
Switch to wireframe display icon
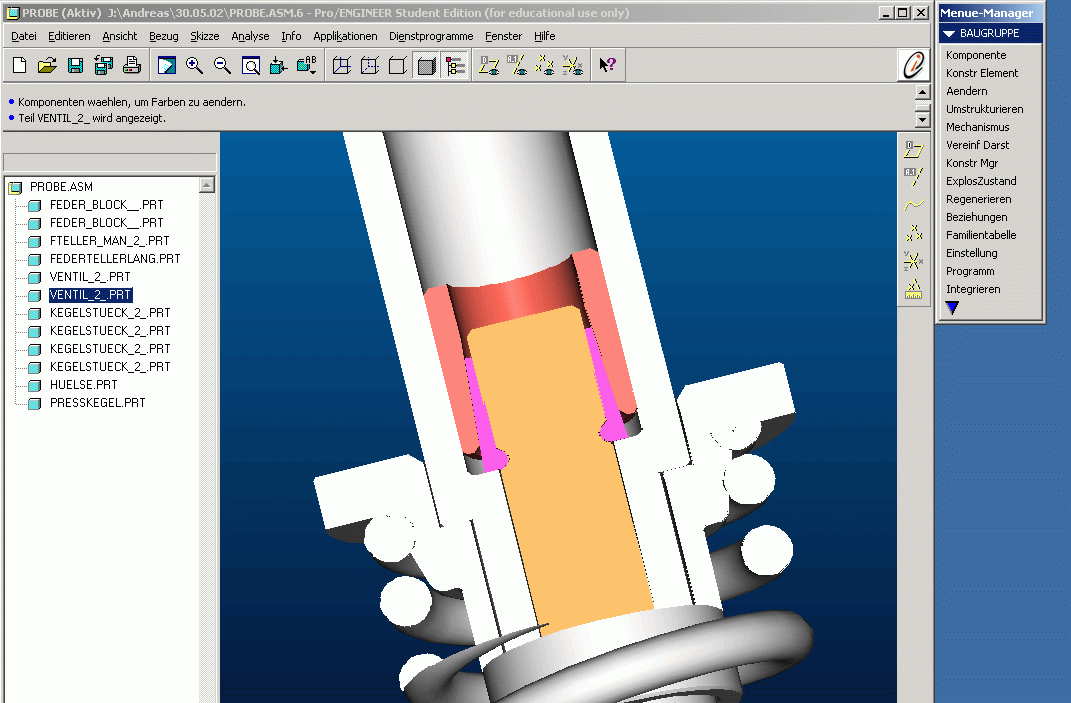(341, 66)
